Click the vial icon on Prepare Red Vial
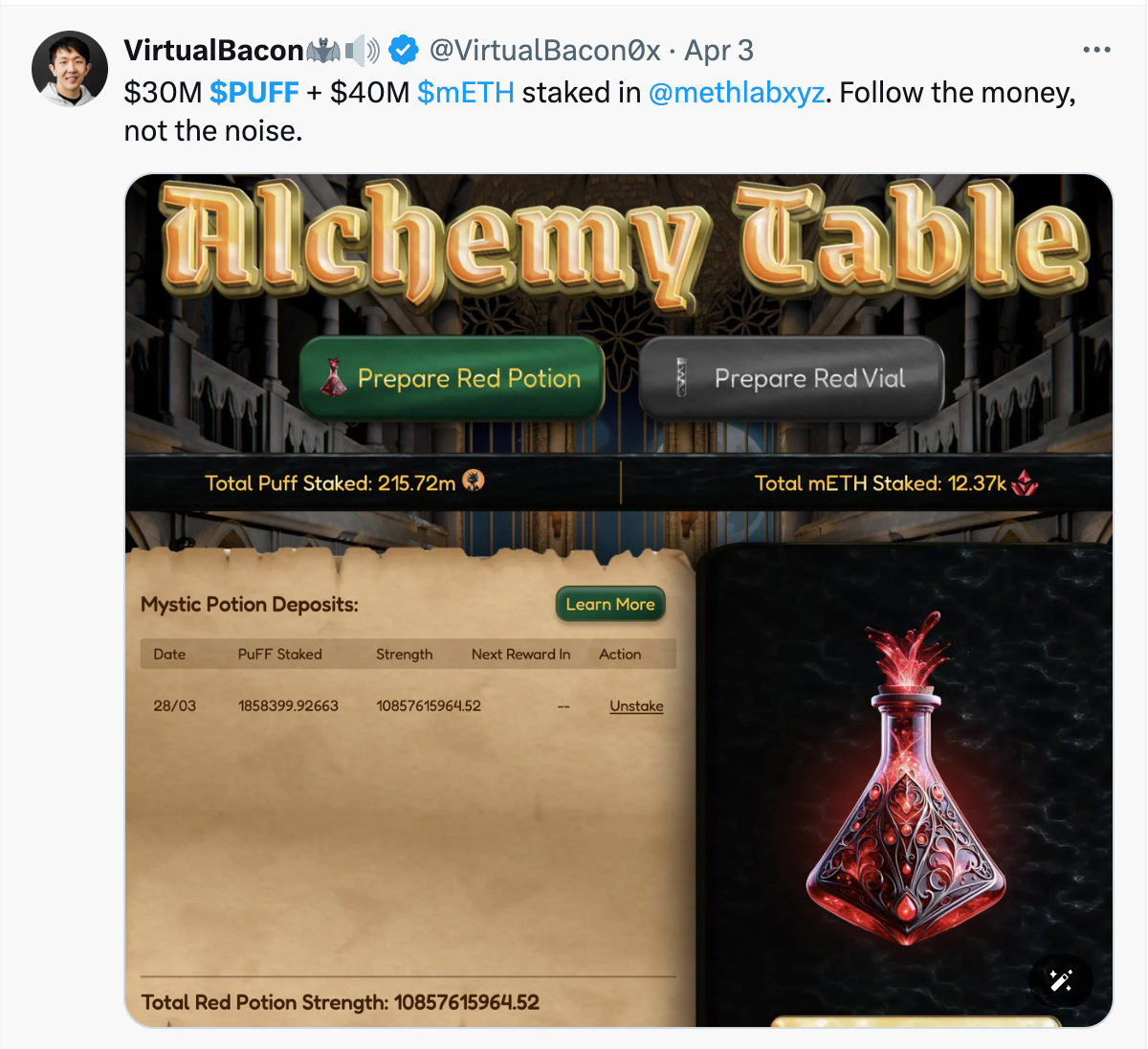 coord(681,378)
